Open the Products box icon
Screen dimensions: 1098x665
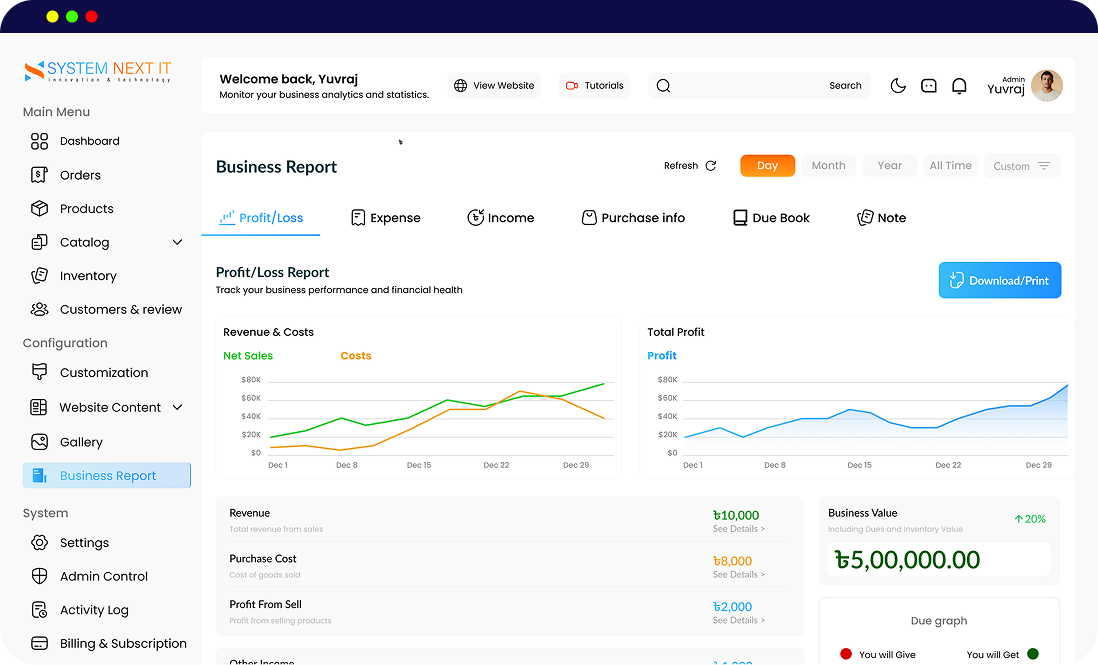click(39, 209)
